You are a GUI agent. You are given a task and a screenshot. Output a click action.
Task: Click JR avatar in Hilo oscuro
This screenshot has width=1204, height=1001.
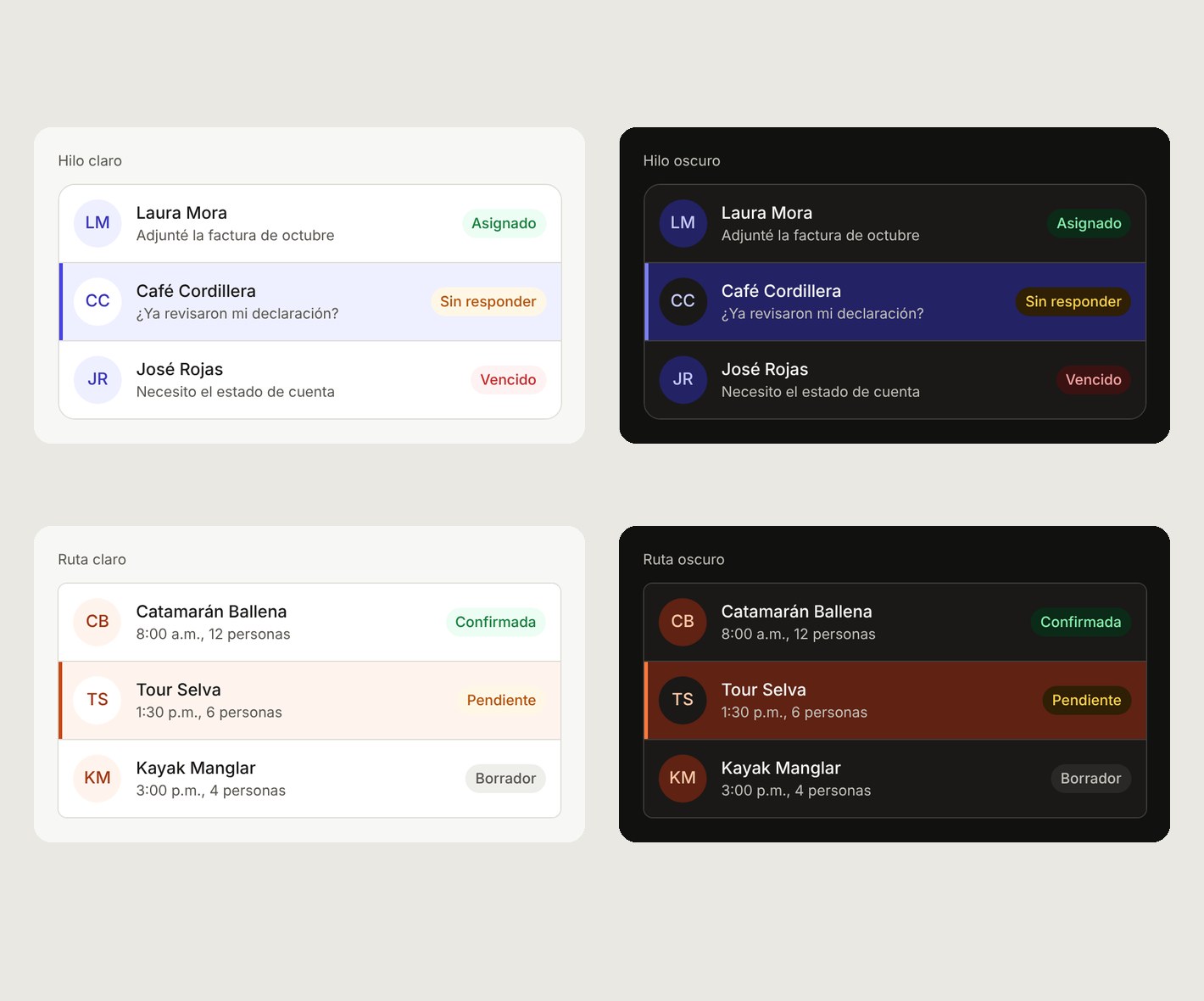[683, 379]
